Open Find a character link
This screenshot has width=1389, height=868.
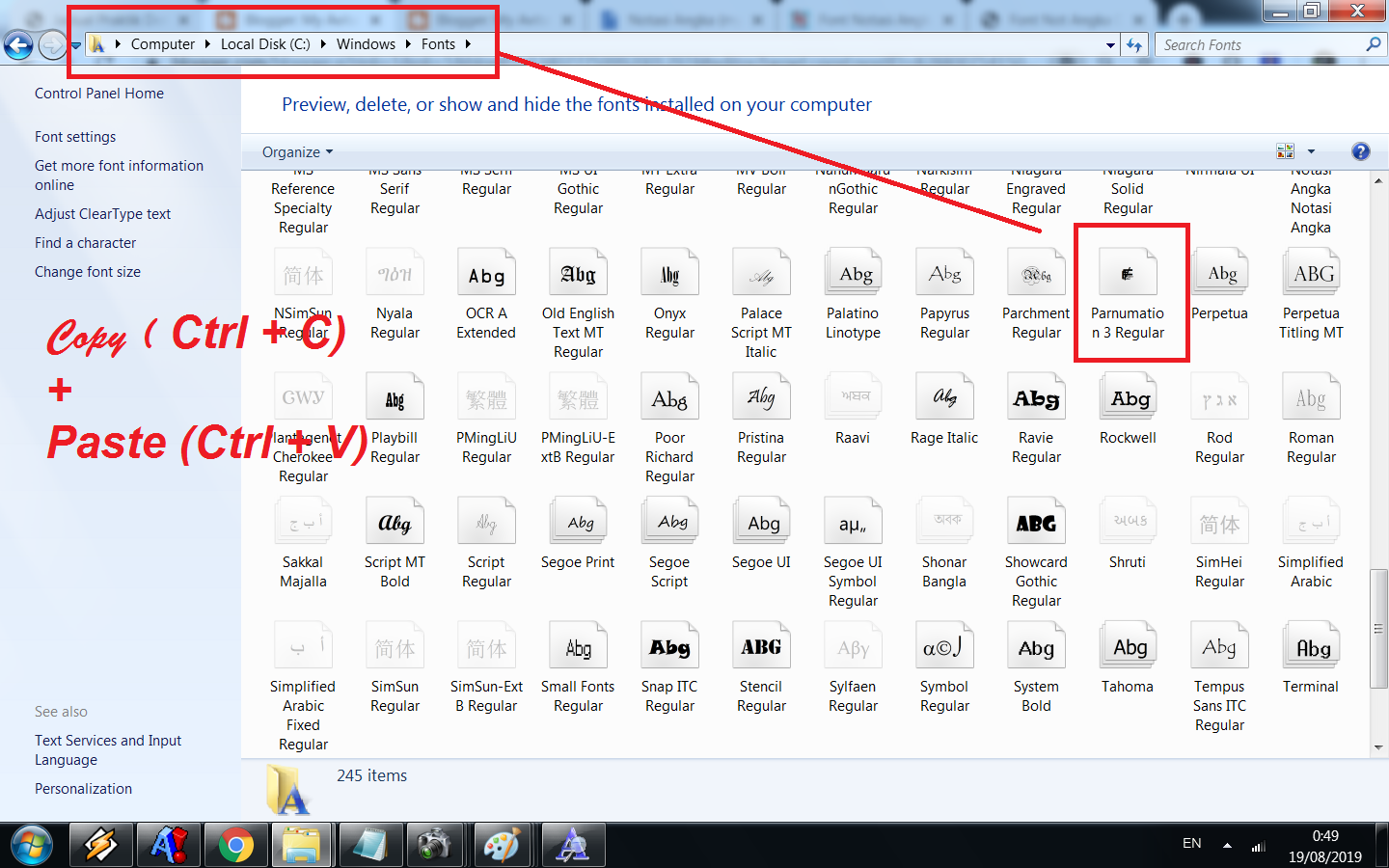point(85,243)
